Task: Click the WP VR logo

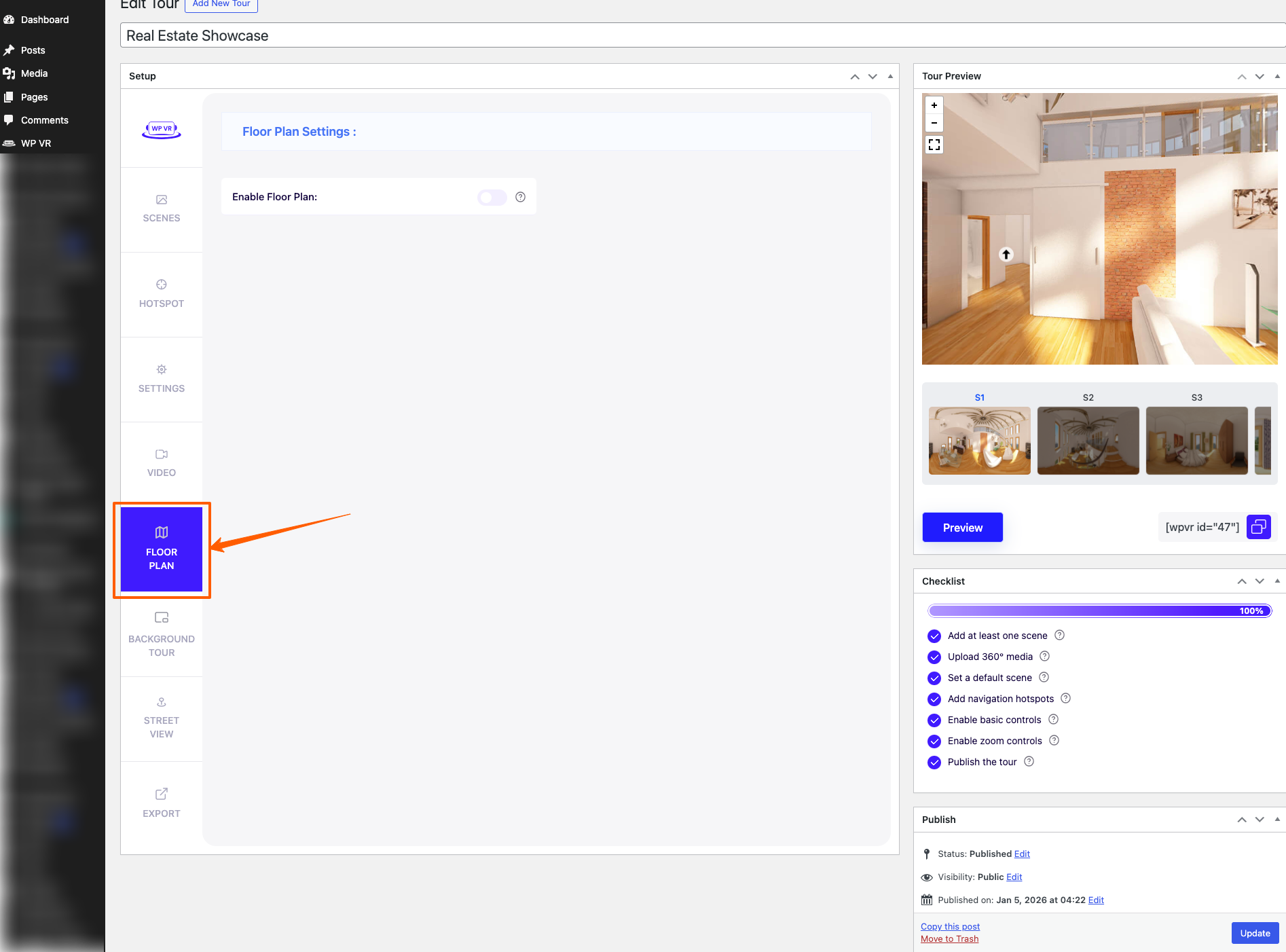Action: pos(162,129)
